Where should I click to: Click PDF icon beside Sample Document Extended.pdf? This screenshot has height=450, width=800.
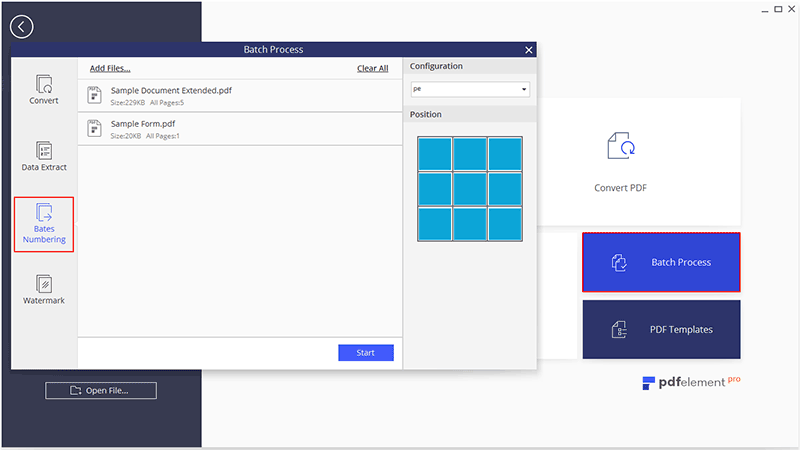click(x=94, y=95)
